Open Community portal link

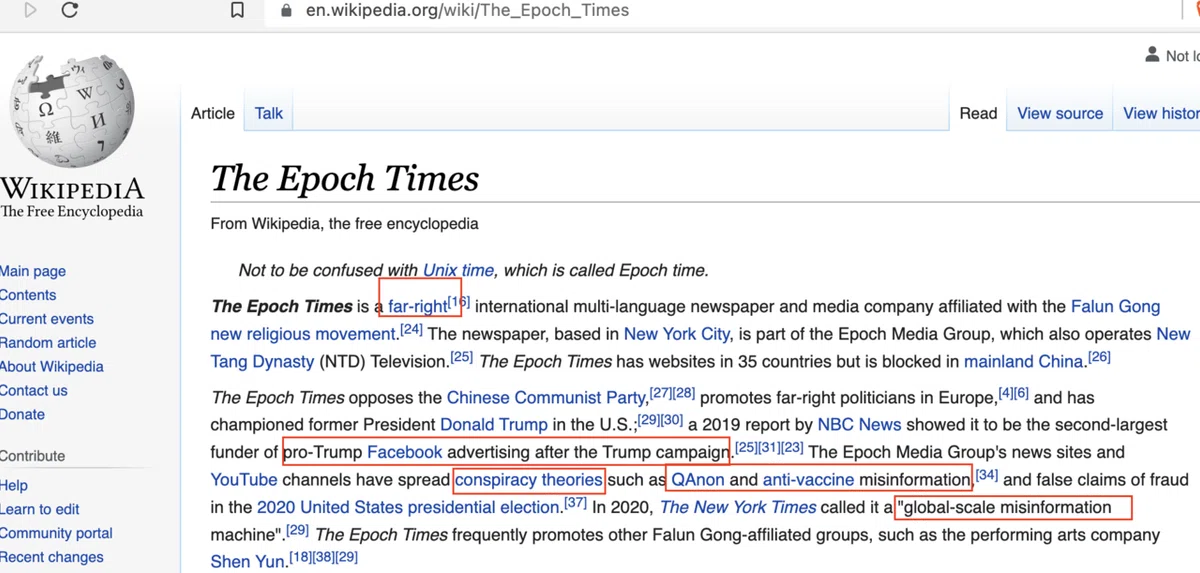(x=56, y=533)
